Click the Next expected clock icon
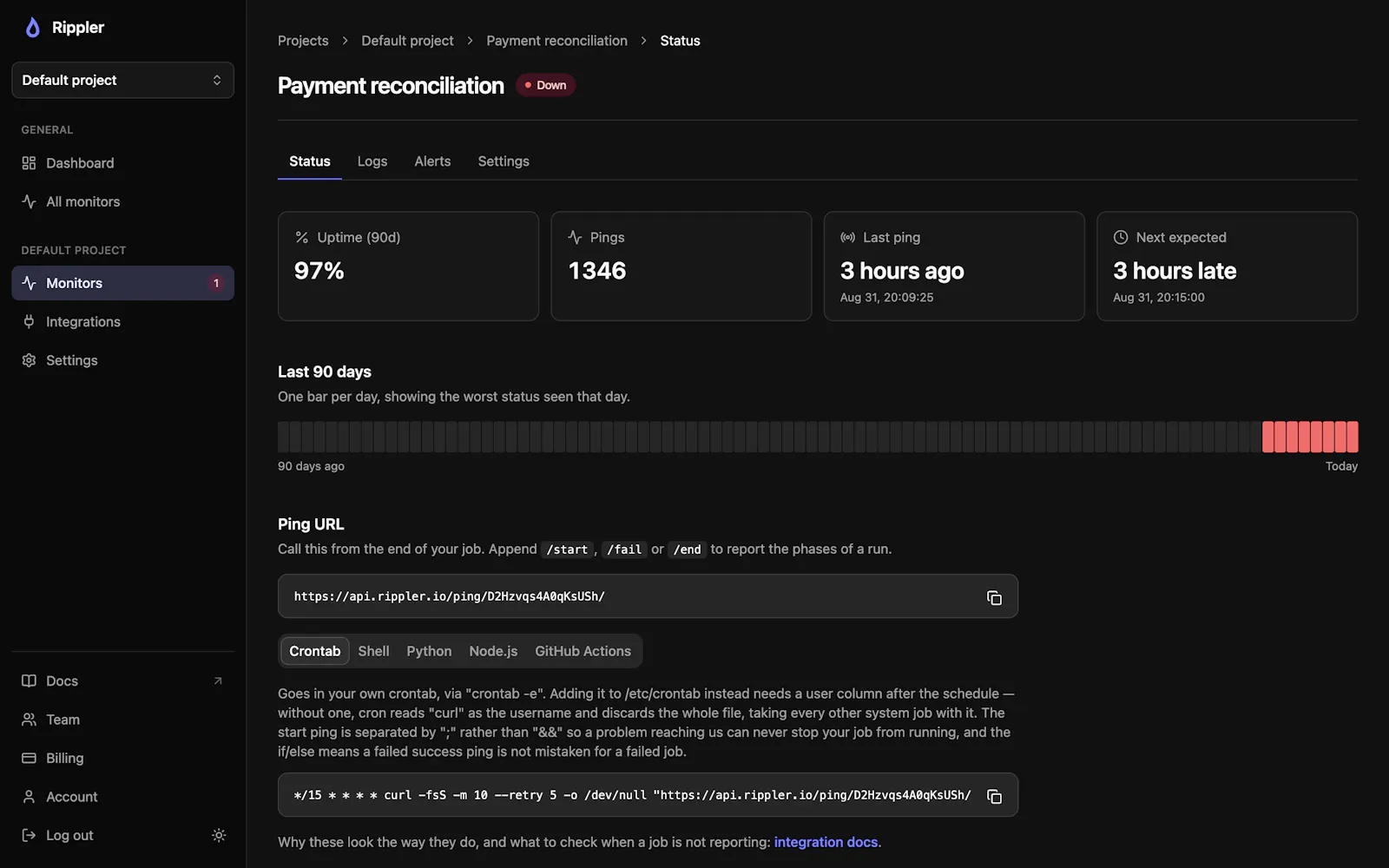1389x868 pixels. coord(1121,237)
